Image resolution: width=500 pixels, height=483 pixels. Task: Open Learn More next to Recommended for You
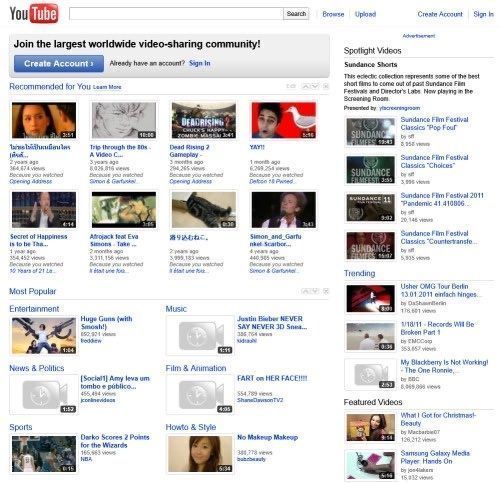tap(107, 87)
